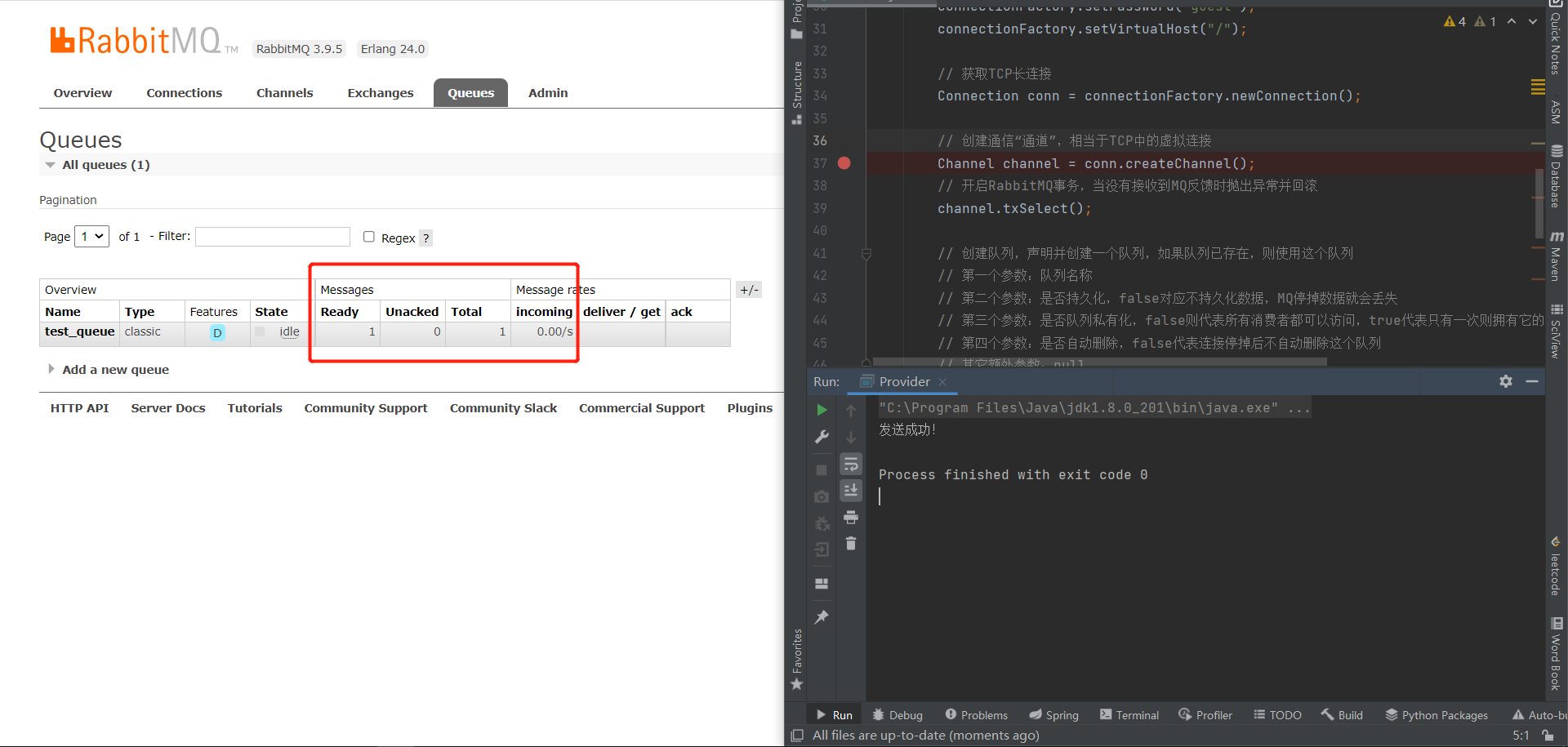Image resolution: width=1568 pixels, height=747 pixels.
Task: Click the attach debugger bug icon
Action: pos(822,523)
